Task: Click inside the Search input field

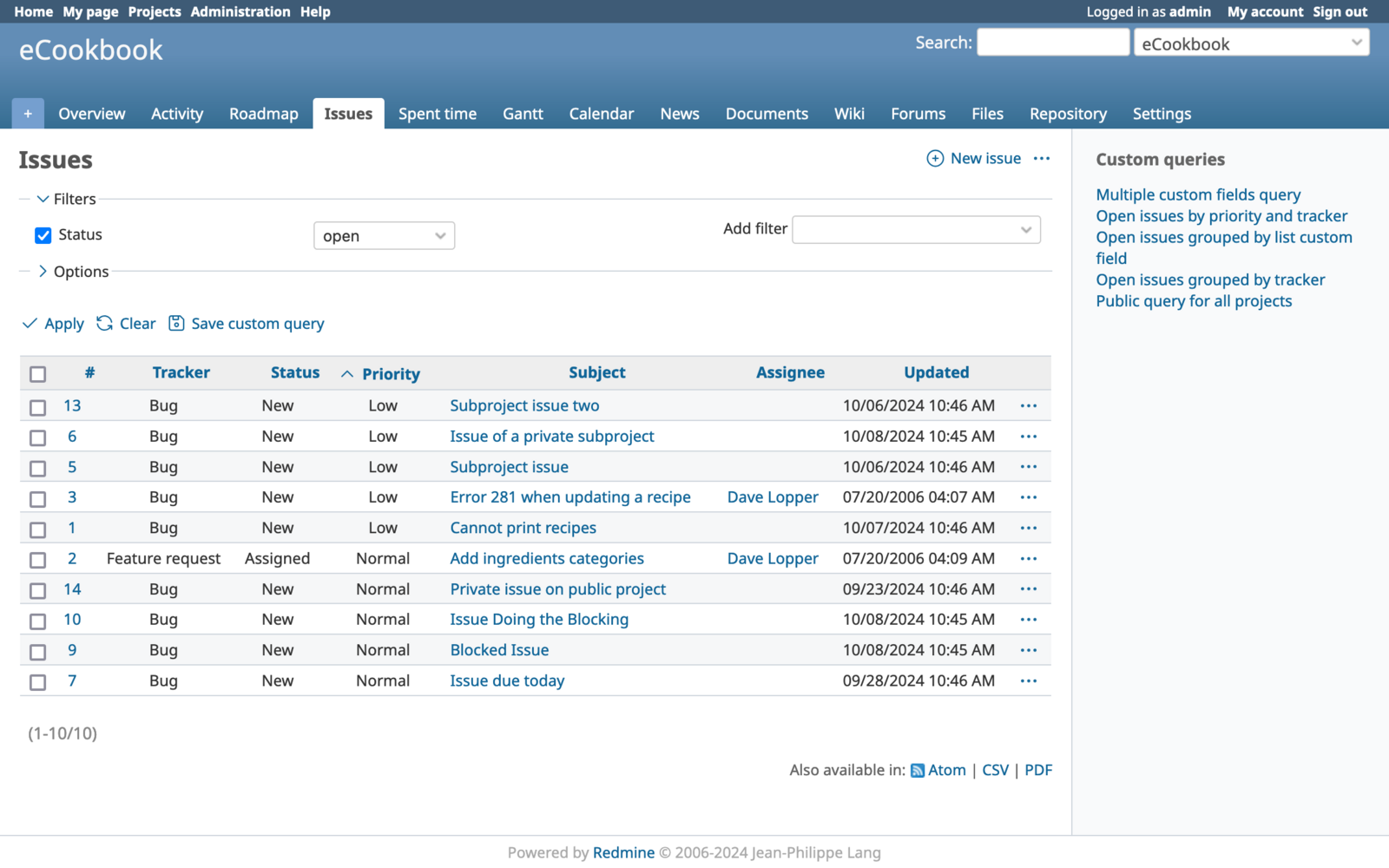Action: point(1052,42)
